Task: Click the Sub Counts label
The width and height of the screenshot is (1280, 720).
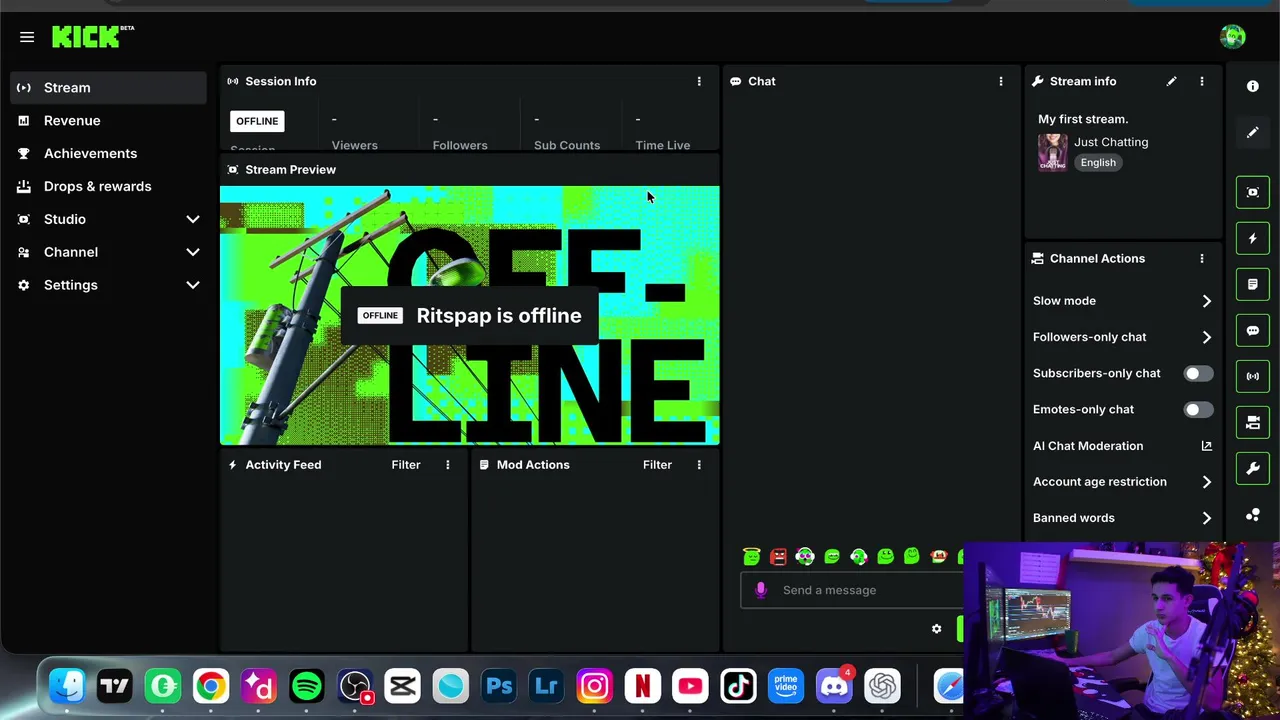Action: [x=567, y=145]
